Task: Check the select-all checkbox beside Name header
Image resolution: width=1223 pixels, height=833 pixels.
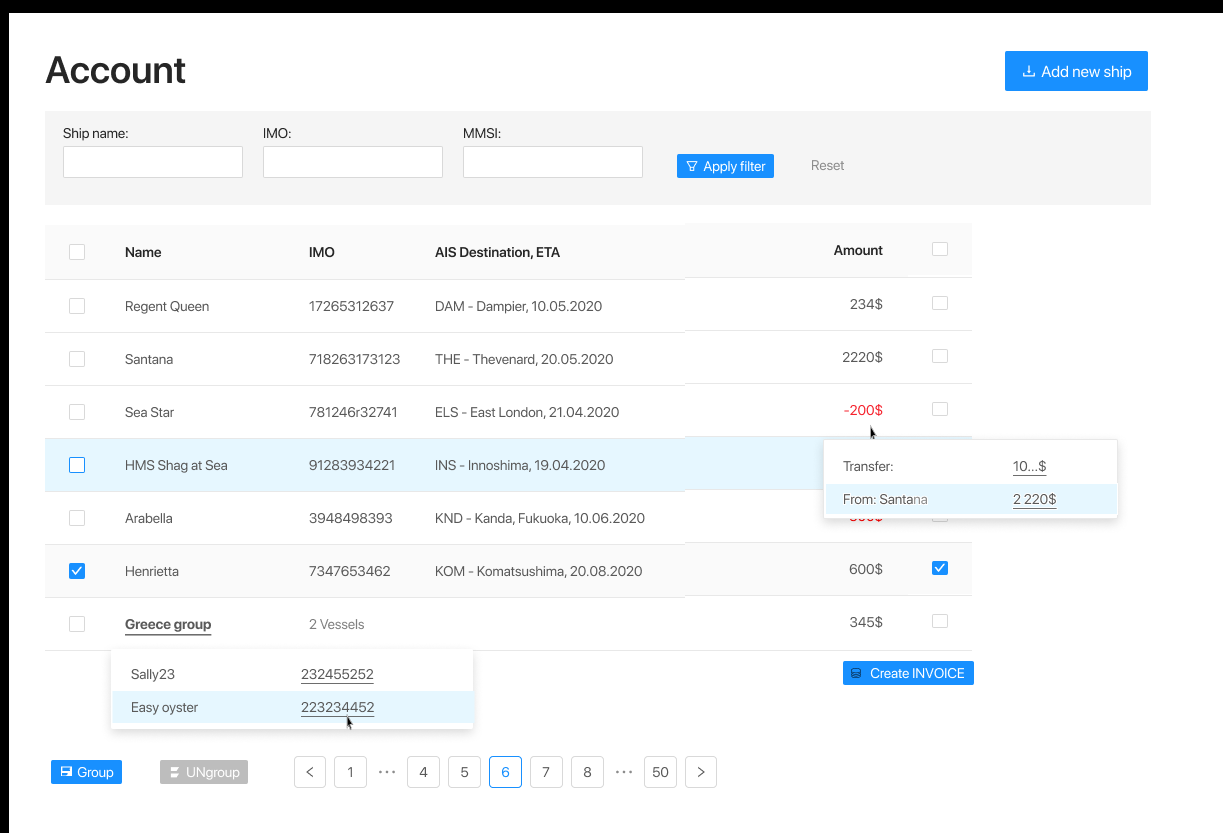Action: point(77,252)
